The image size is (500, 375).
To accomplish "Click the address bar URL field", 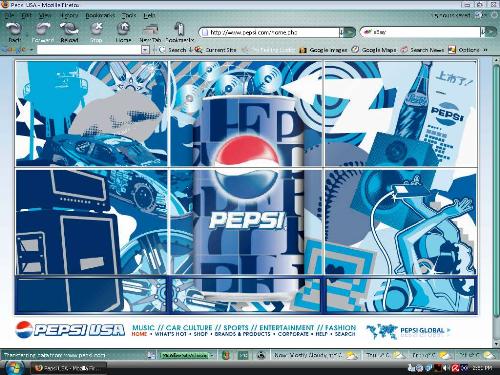I will click(x=270, y=32).
